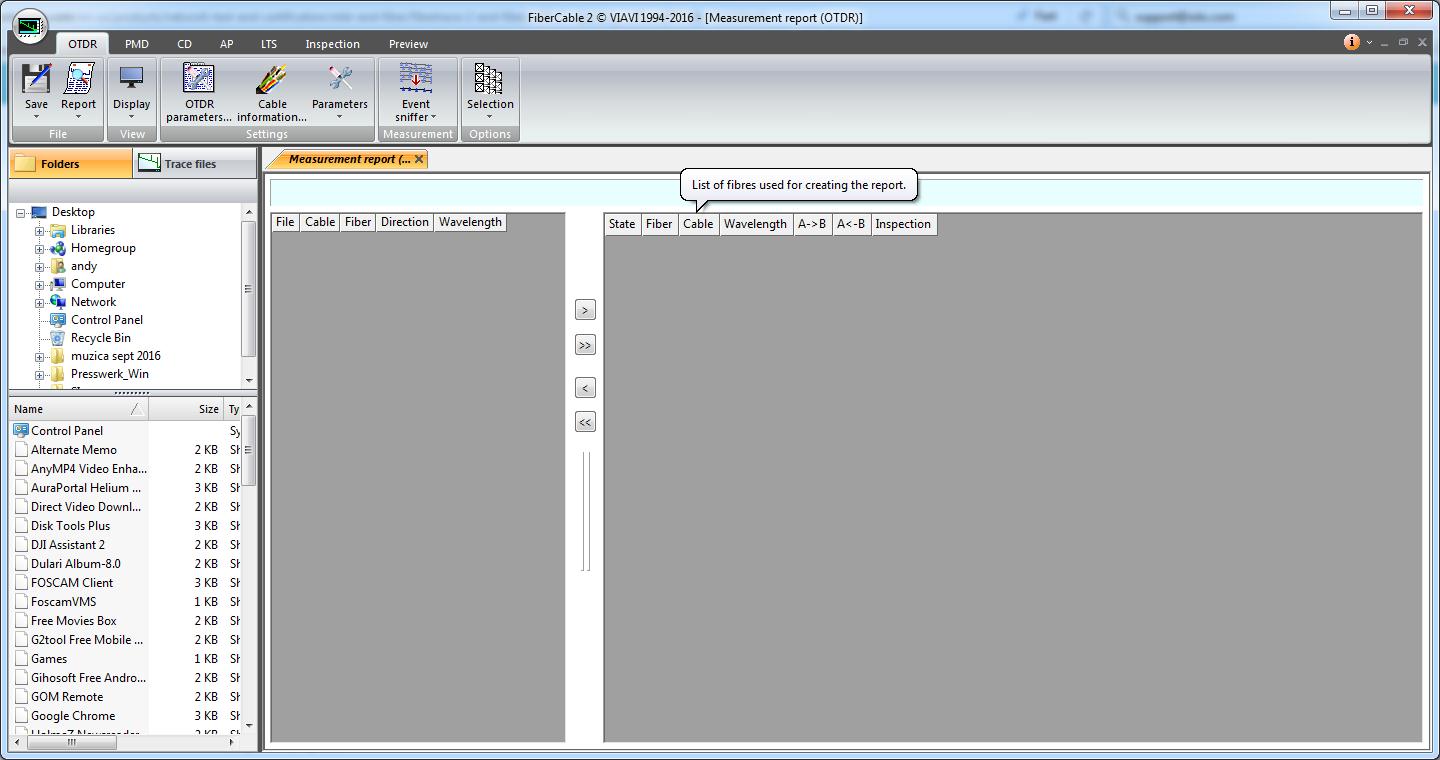Select the Google Chrome shortcut
The image size is (1440, 760).
(x=73, y=716)
